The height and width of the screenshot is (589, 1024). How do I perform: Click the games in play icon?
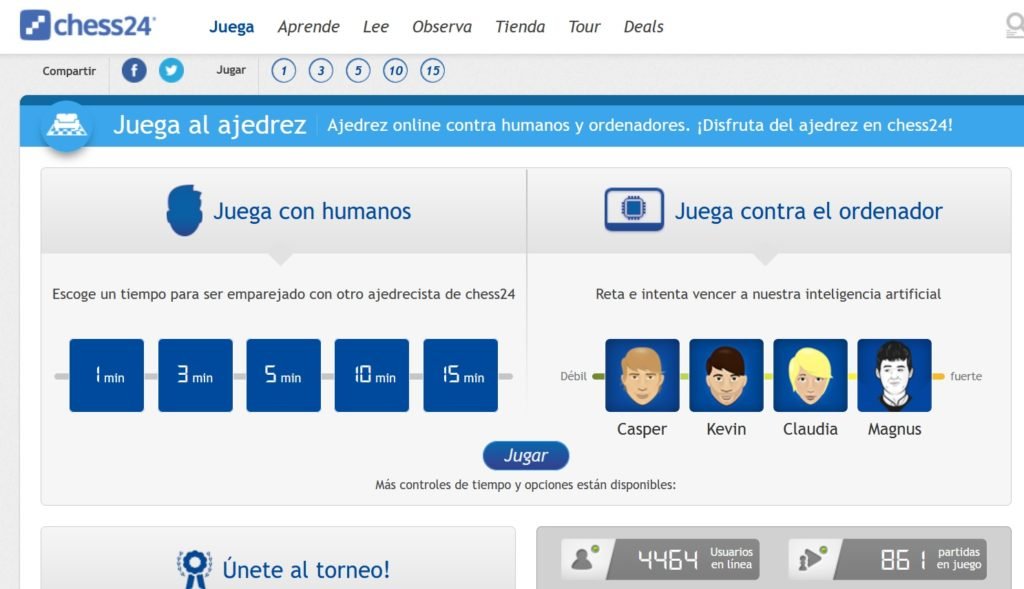[x=811, y=559]
